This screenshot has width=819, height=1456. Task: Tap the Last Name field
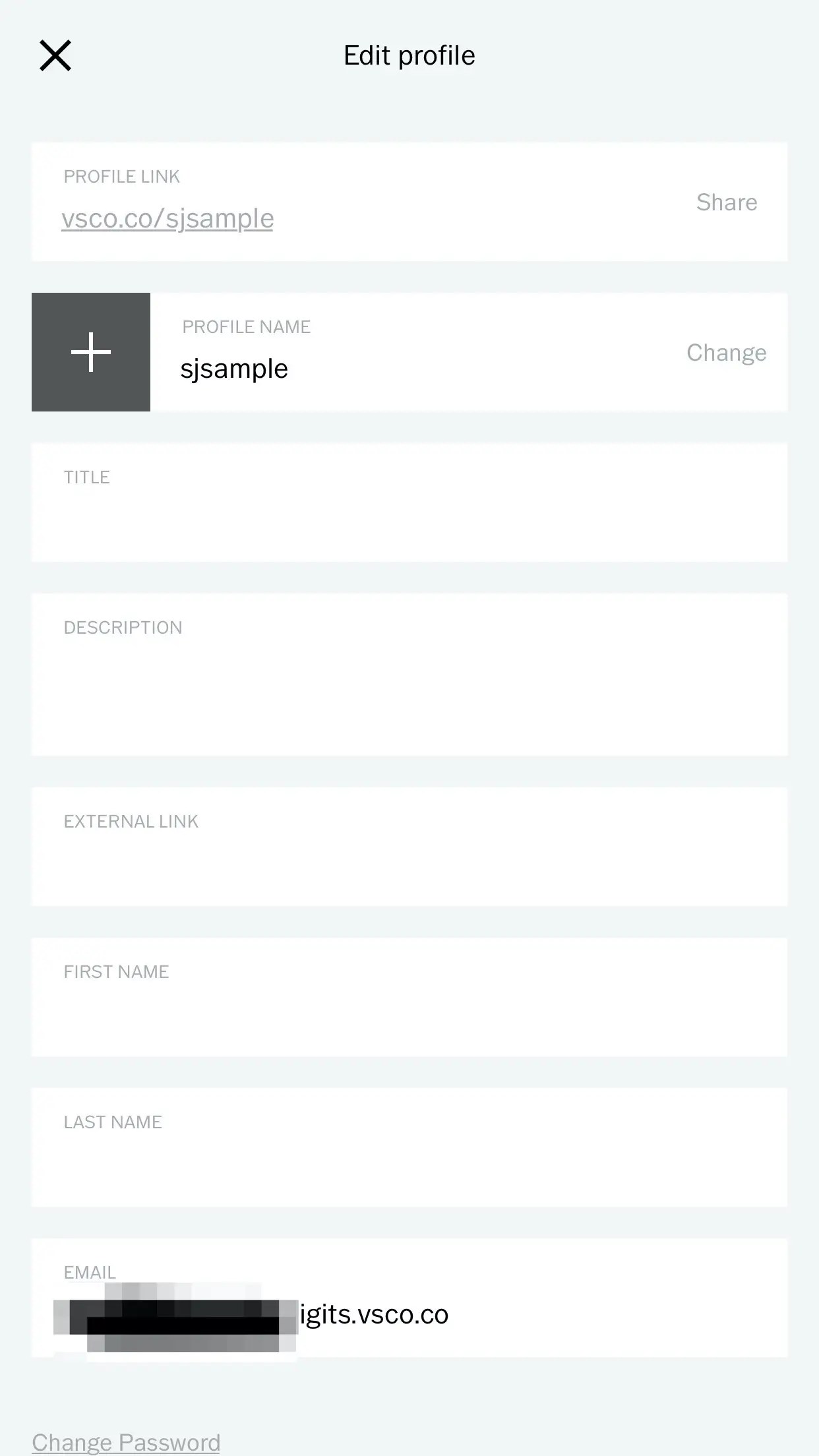tap(409, 1147)
